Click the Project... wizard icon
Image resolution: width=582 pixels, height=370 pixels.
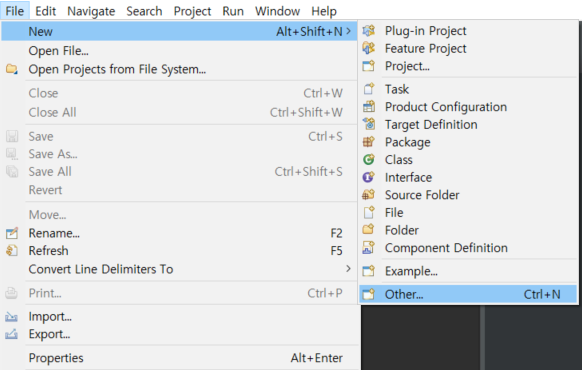(x=369, y=66)
